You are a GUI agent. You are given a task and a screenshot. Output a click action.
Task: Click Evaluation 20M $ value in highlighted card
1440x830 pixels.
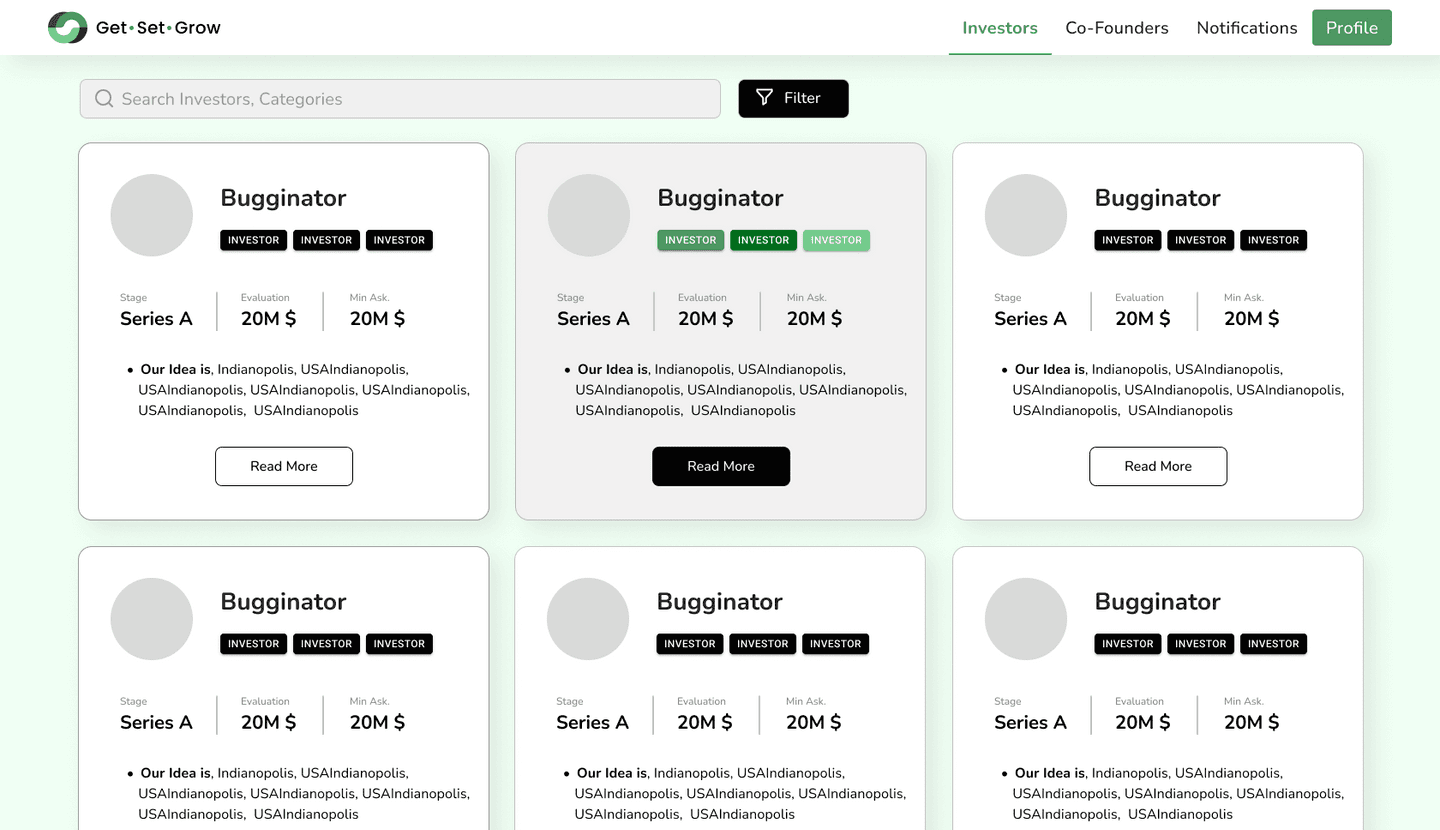[706, 319]
